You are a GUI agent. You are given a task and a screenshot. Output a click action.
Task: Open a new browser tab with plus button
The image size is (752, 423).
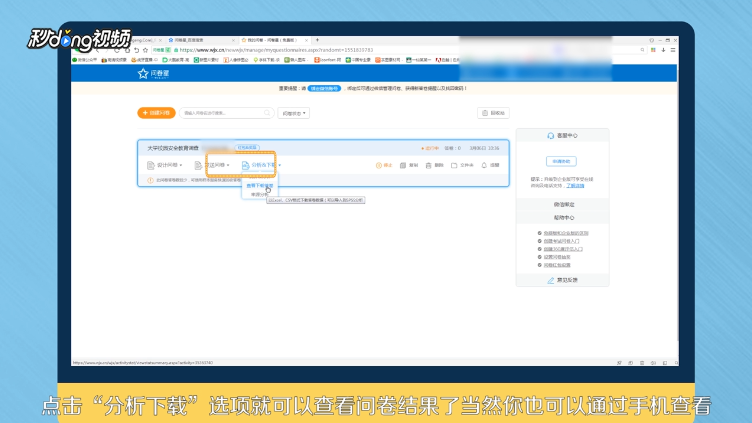(317, 40)
